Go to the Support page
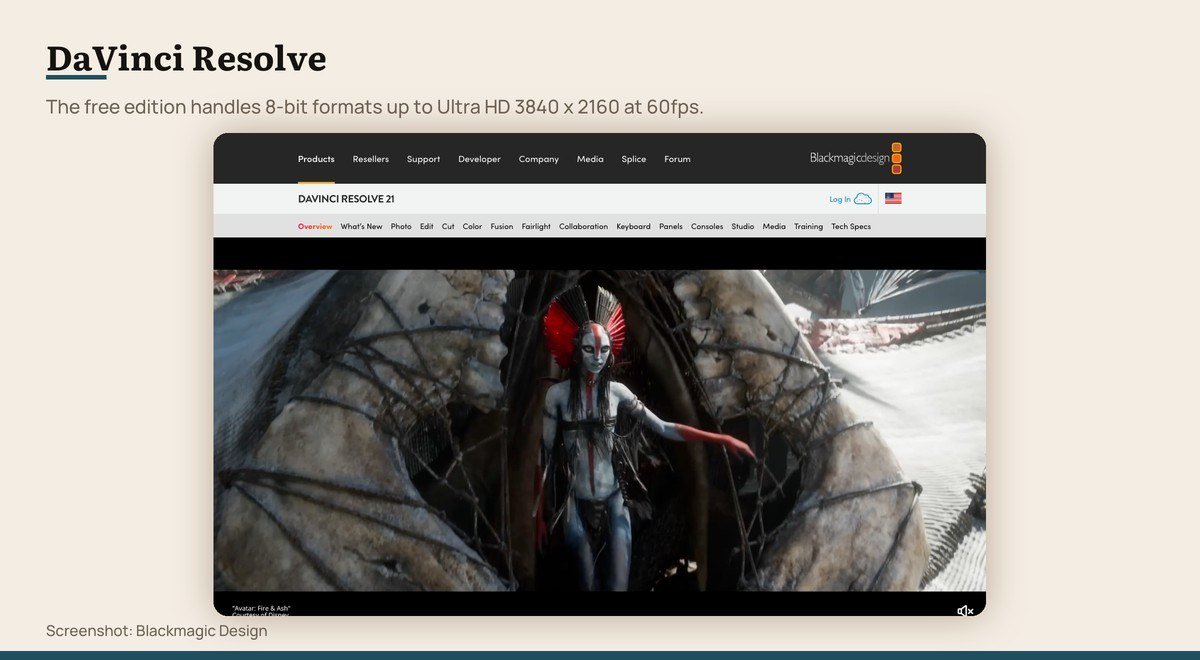 pos(423,159)
